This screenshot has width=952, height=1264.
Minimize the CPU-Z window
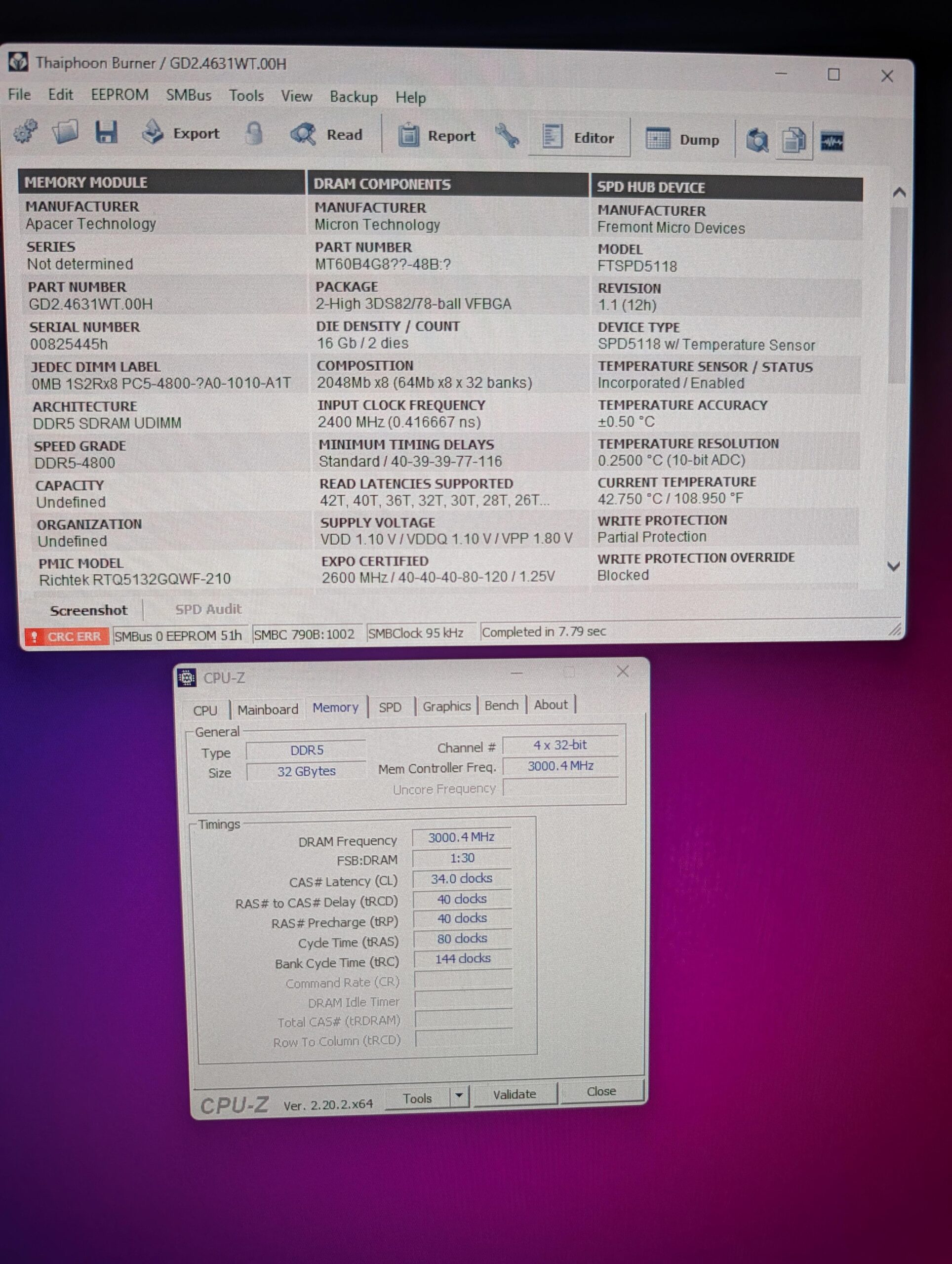coord(516,673)
